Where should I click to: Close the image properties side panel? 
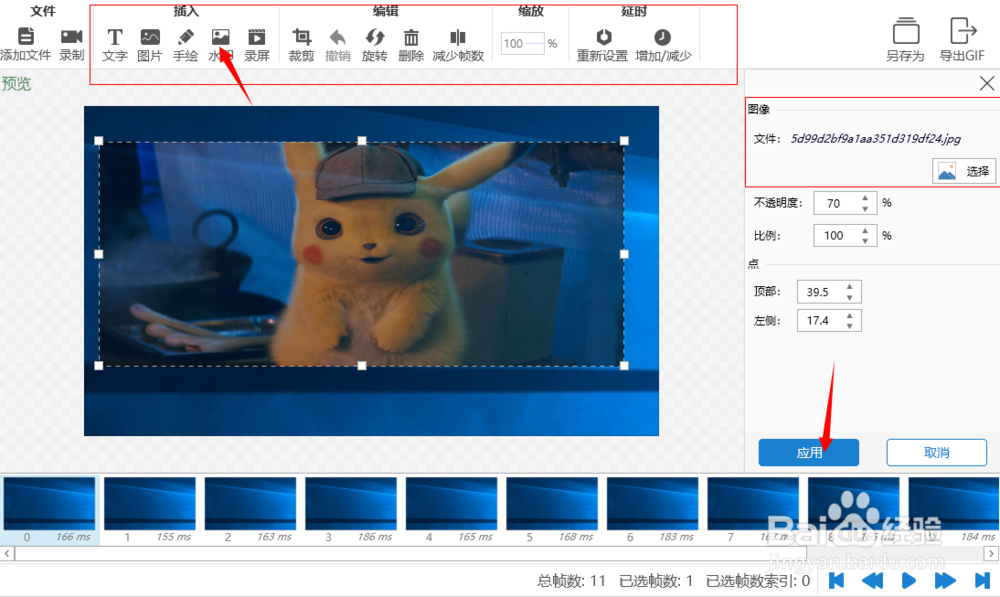pos(987,84)
